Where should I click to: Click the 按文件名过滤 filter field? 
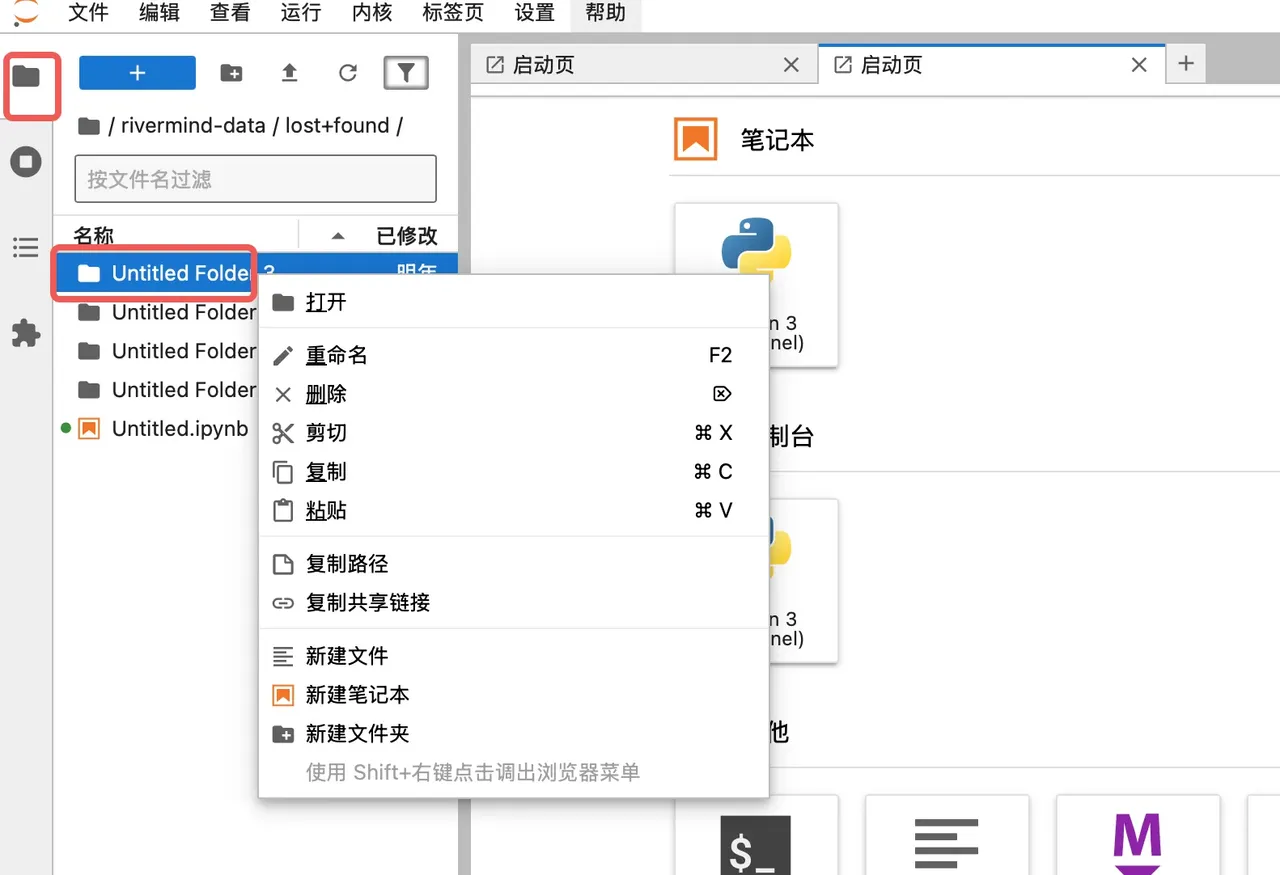point(255,180)
